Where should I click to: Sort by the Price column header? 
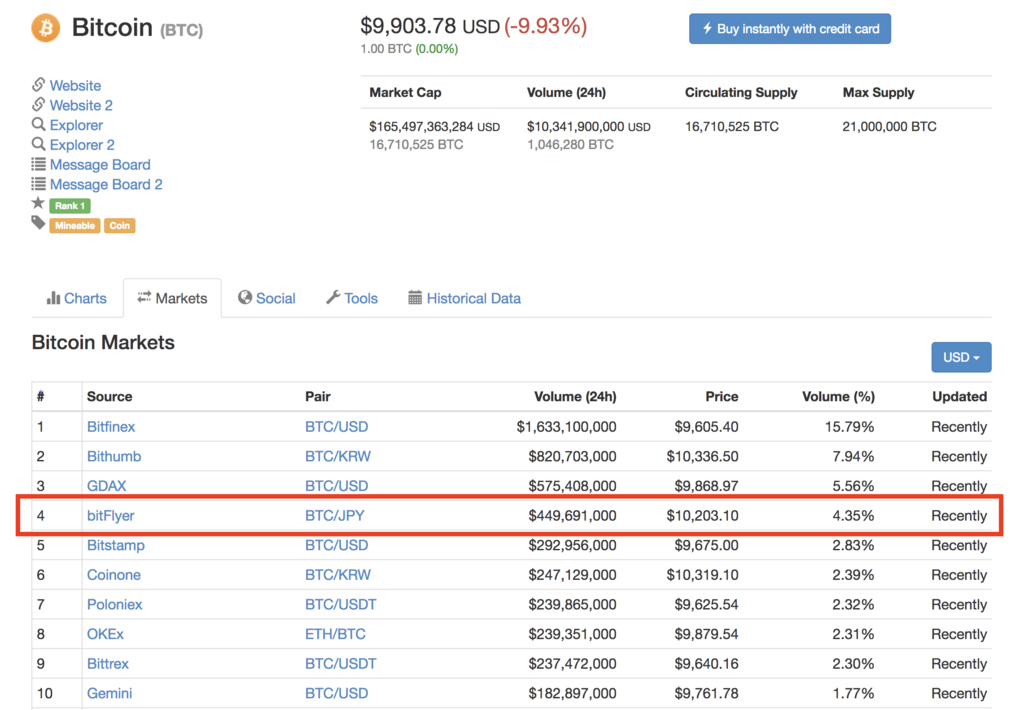[722, 396]
